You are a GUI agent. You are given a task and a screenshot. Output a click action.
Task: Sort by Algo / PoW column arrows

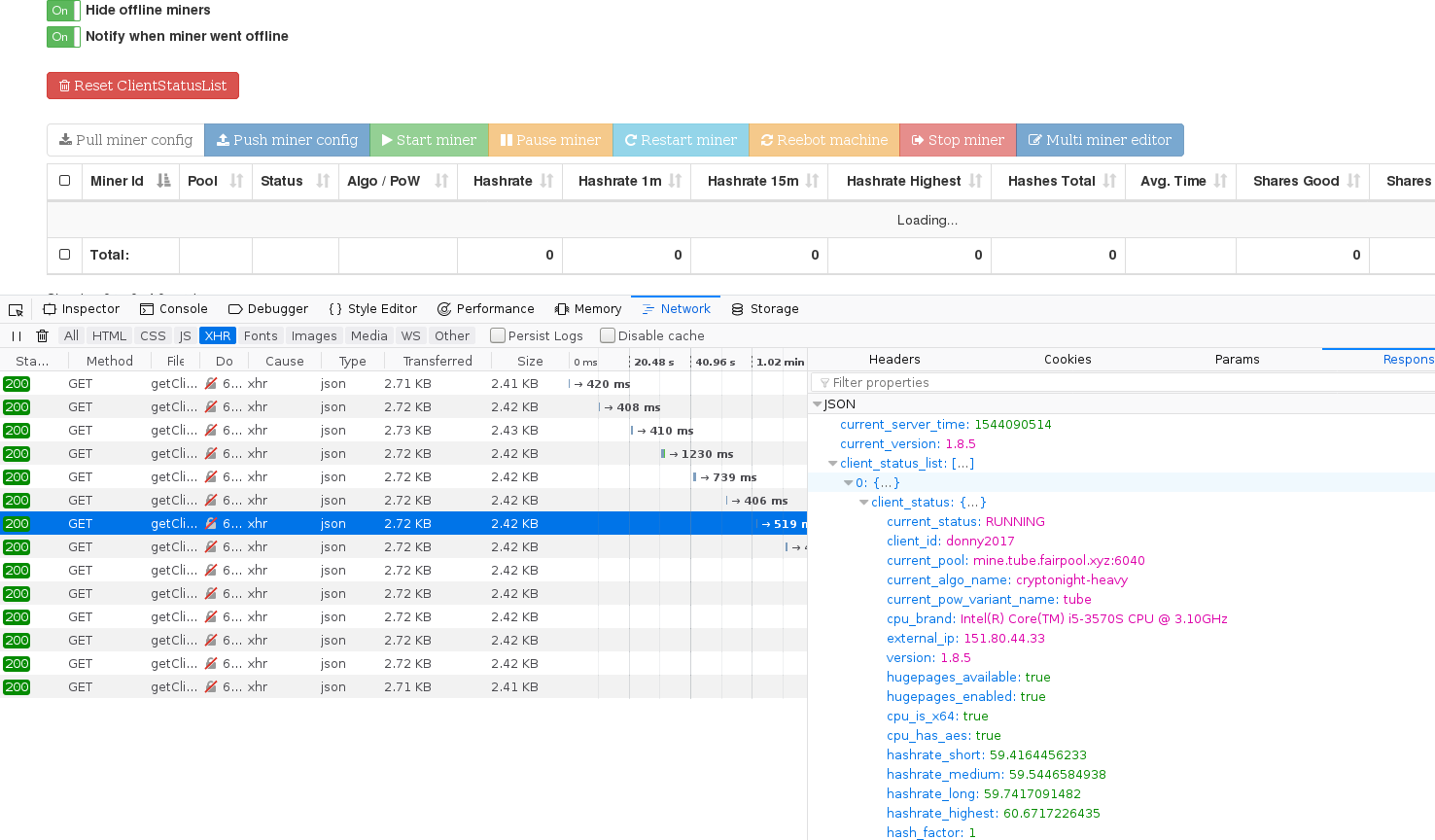[x=441, y=181]
